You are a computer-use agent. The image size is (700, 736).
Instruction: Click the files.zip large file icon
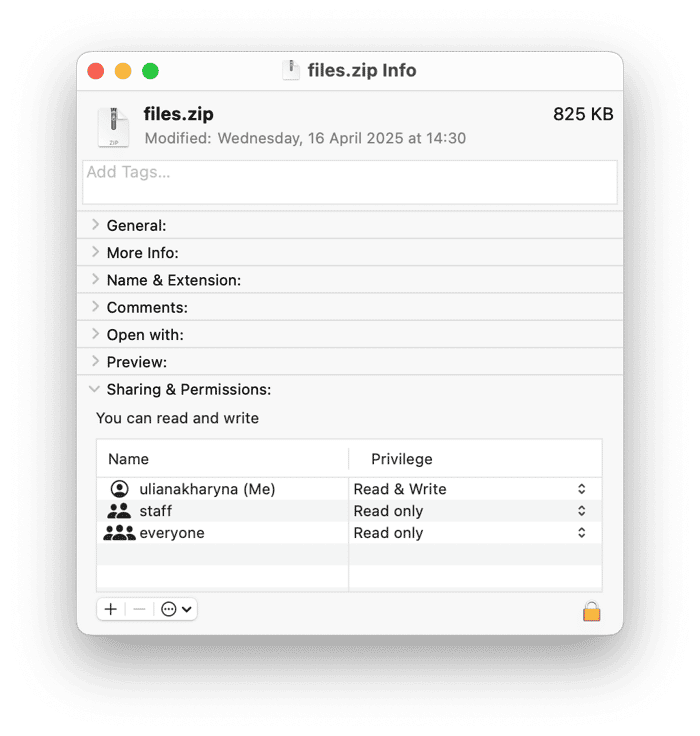pyautogui.click(x=113, y=127)
